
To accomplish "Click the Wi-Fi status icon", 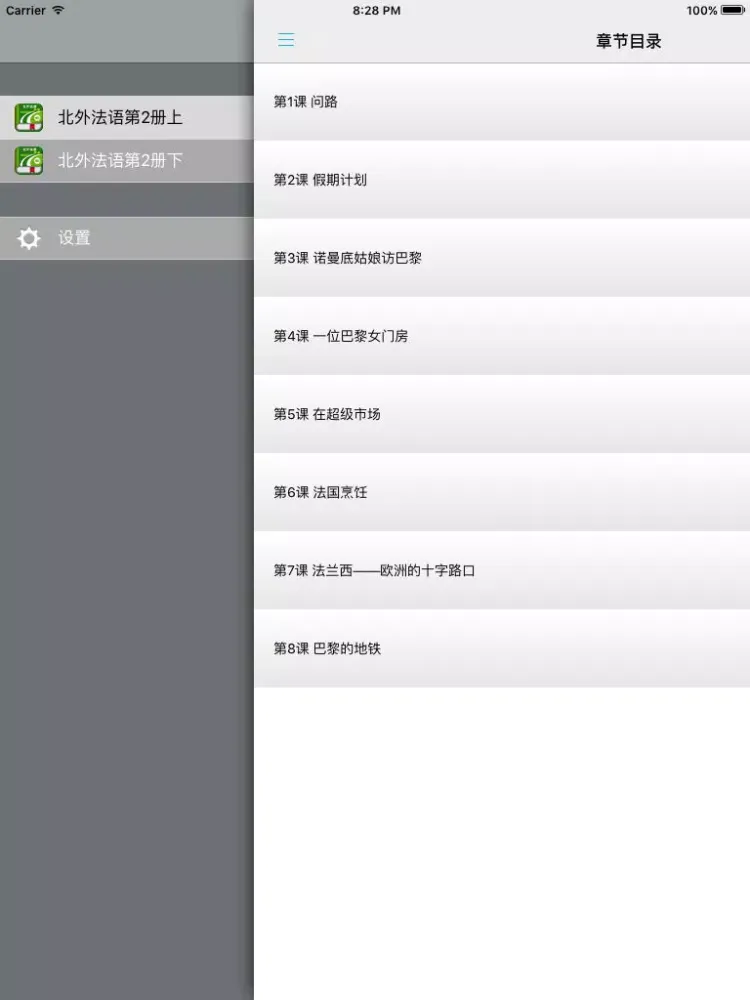I will [58, 10].
